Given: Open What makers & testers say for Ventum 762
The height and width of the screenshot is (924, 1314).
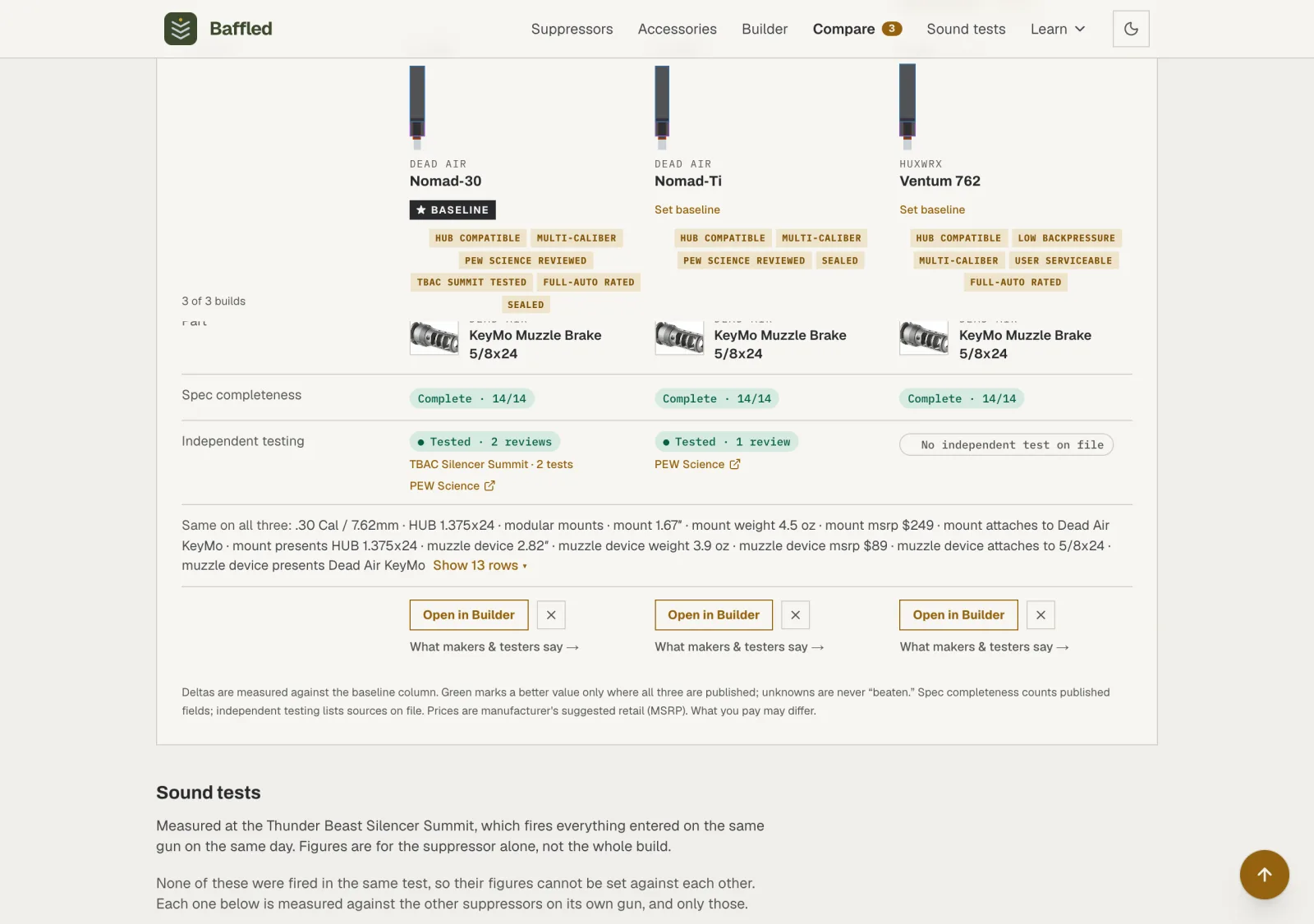Looking at the screenshot, I should (984, 646).
